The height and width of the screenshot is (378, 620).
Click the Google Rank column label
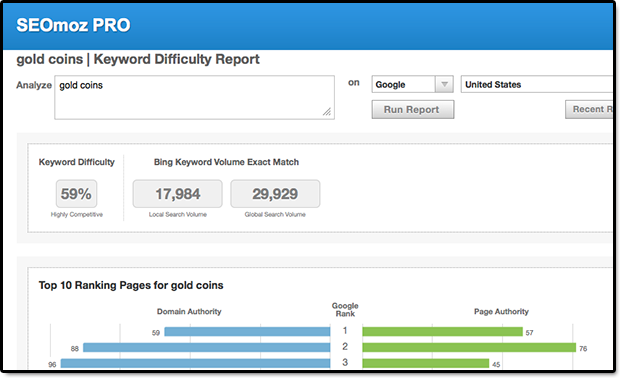point(345,310)
